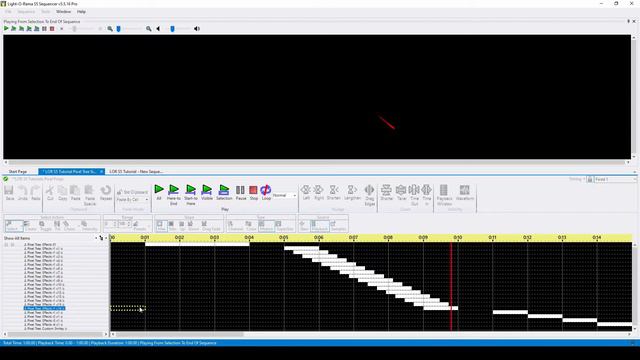Click pause icon in top playback window toolbar
The width and height of the screenshot is (640, 360).
(x=44, y=29)
